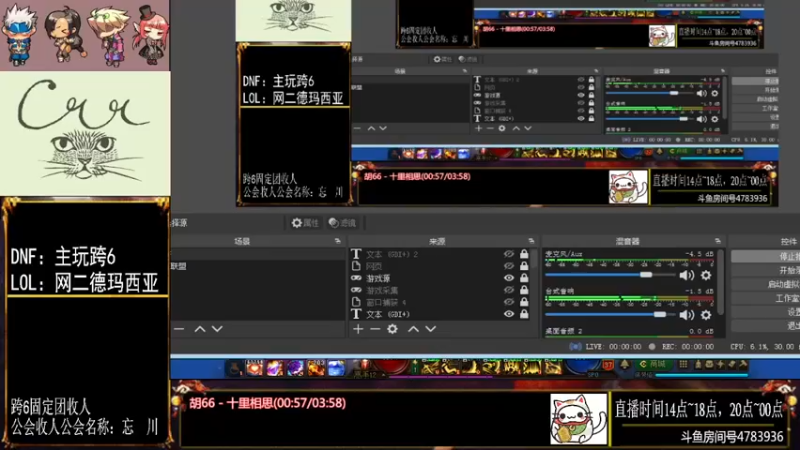Viewport: 800px width, 450px height.
Task: Hide the 游戏源 source via eye icon
Action: click(509, 278)
